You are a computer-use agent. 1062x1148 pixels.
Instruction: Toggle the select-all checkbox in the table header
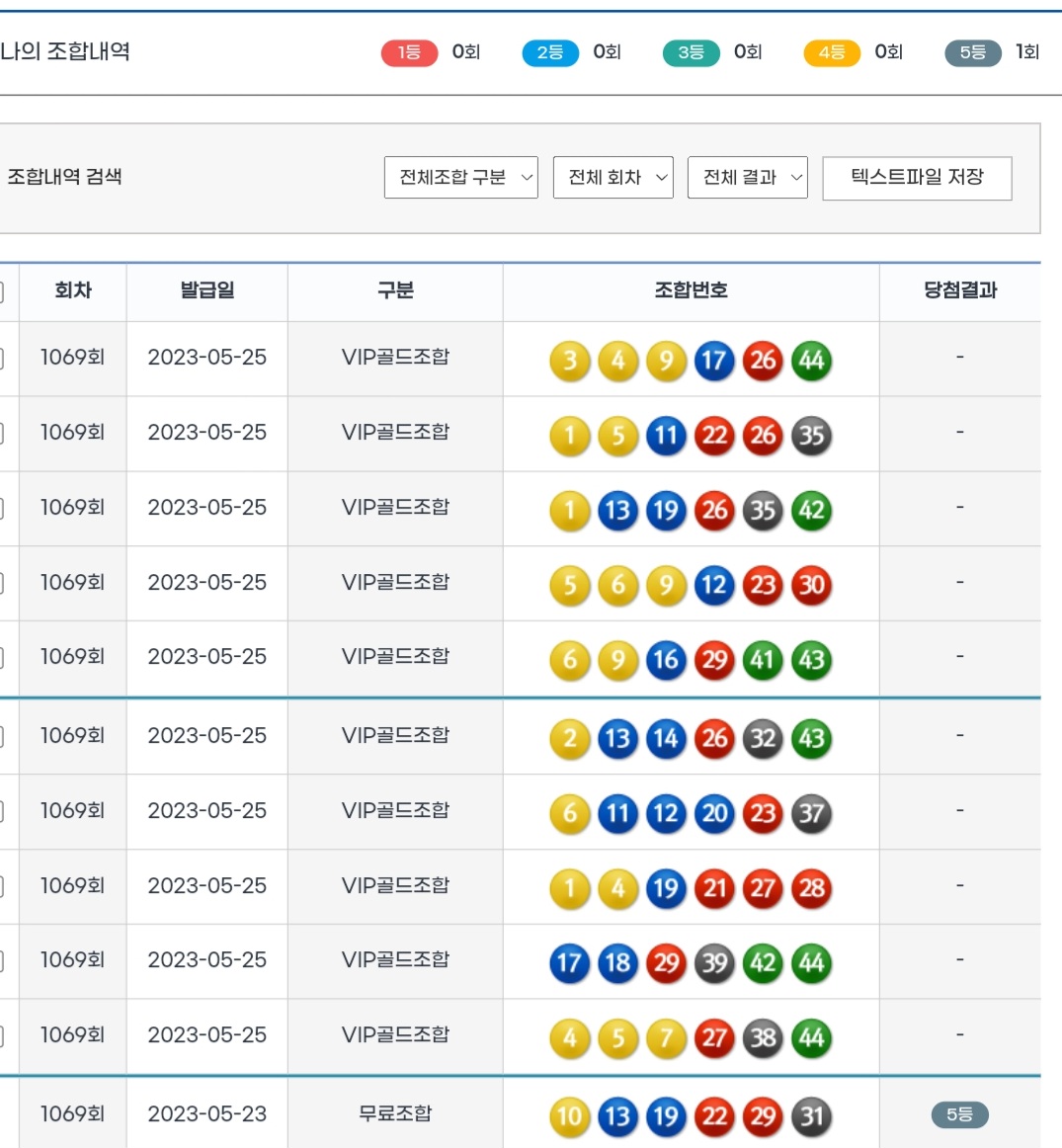coord(1,291)
